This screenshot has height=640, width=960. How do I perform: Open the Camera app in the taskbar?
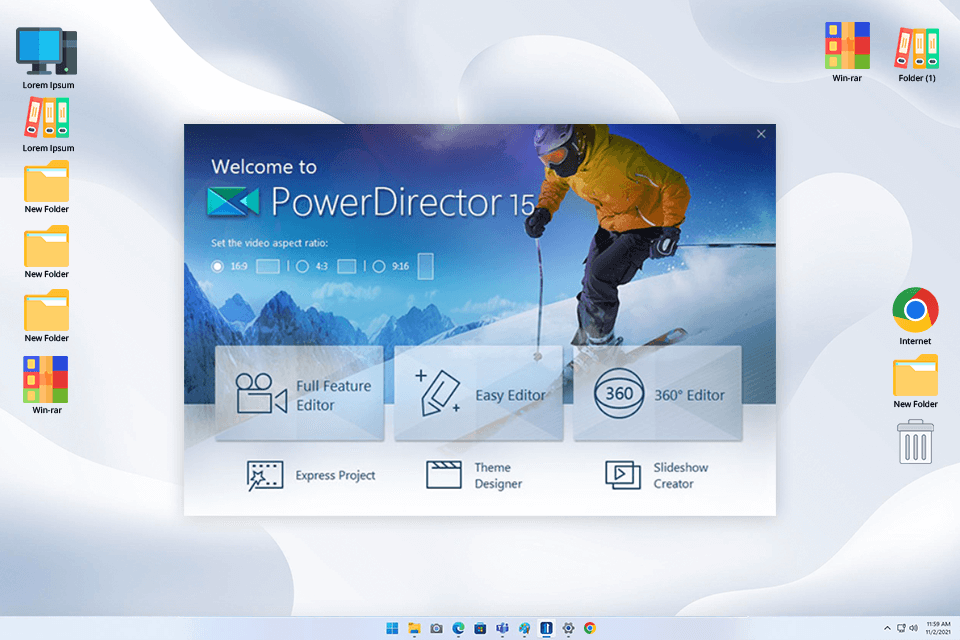(x=437, y=628)
